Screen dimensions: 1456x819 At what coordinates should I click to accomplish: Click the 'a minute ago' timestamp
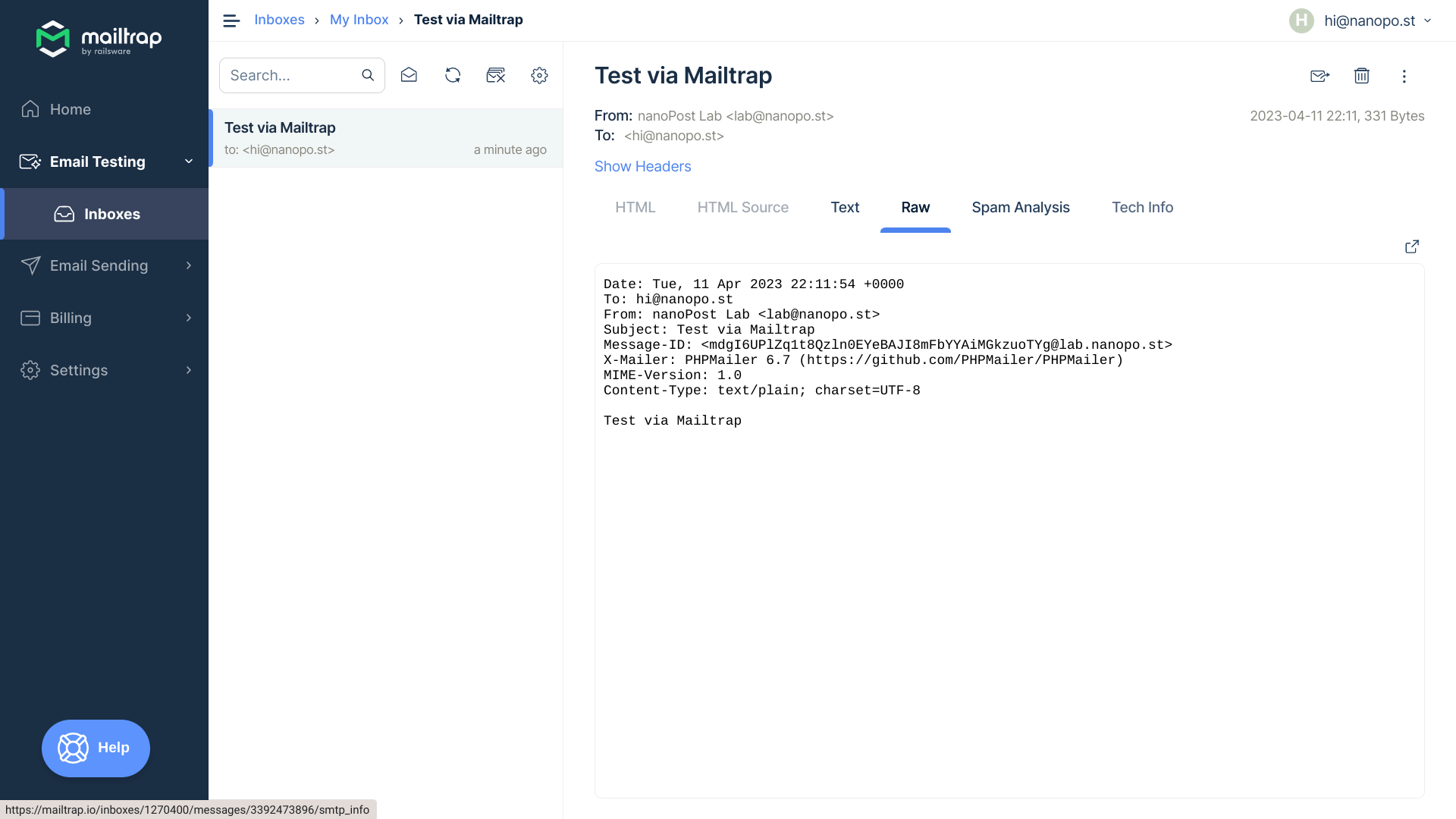(510, 150)
